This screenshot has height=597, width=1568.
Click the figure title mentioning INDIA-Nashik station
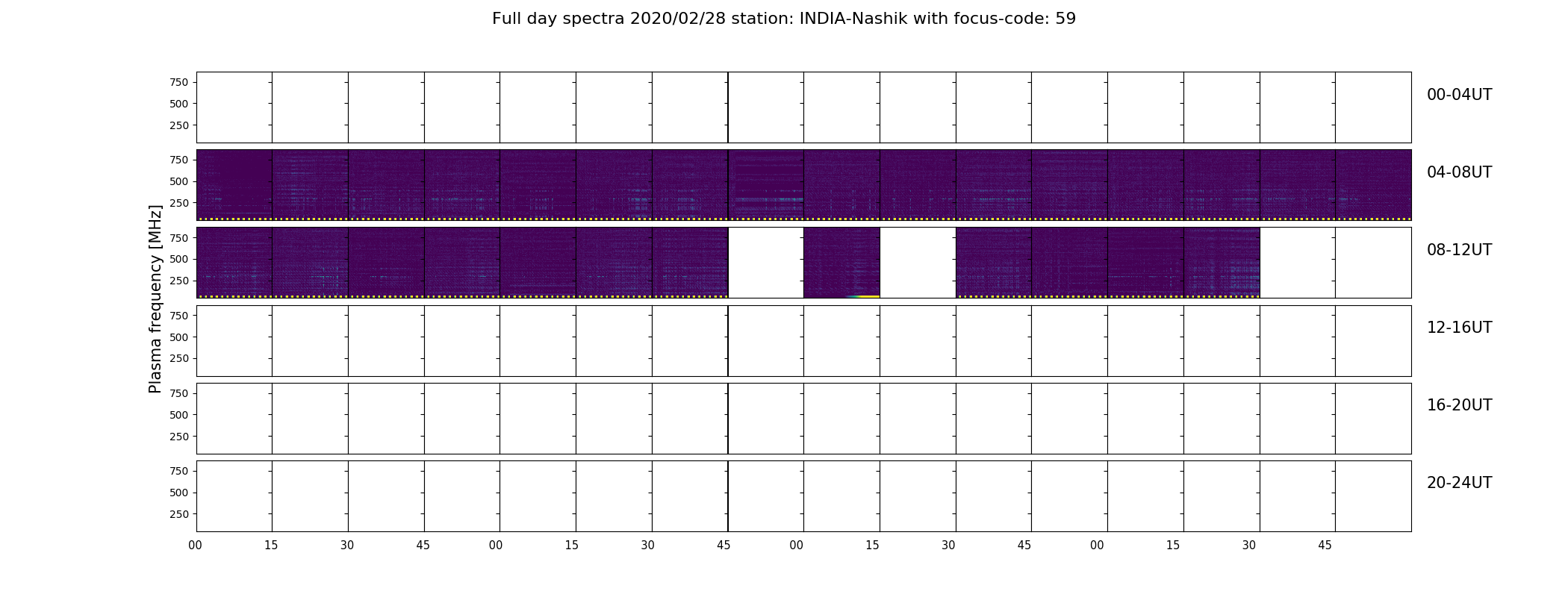783,19
